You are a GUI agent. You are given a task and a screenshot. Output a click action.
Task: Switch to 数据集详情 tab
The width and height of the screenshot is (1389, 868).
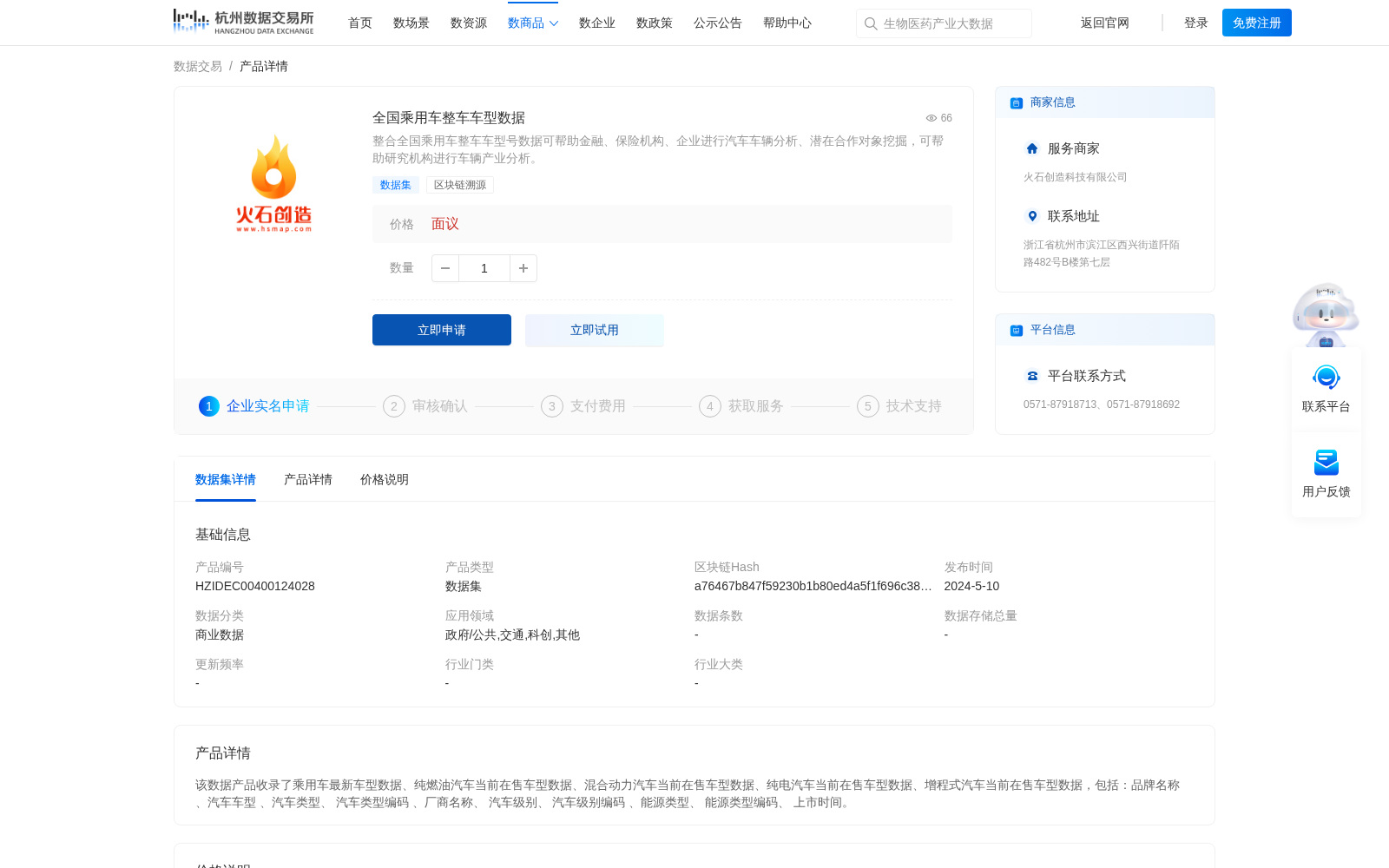pos(226,479)
